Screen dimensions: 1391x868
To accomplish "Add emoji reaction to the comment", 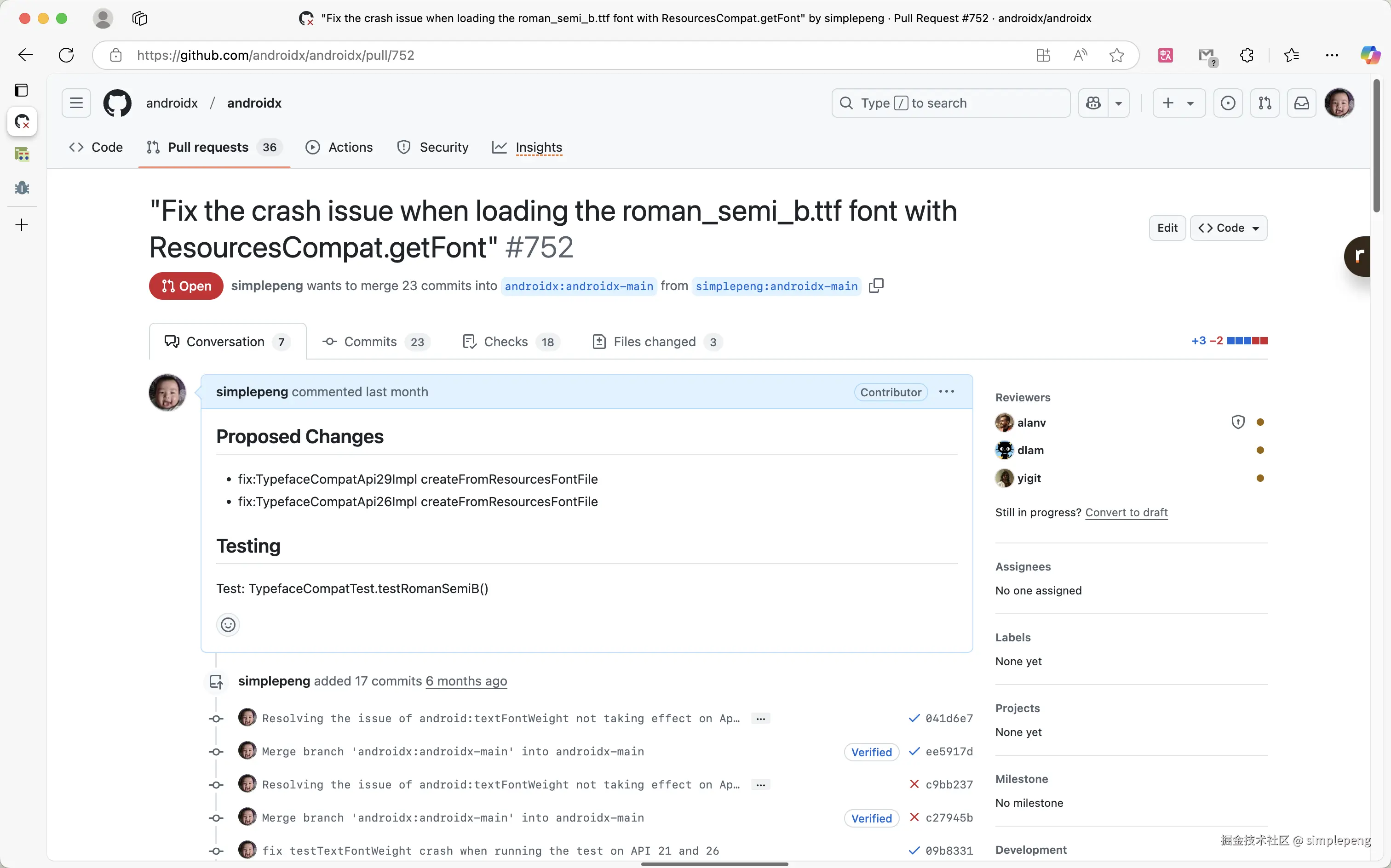I will [228, 625].
